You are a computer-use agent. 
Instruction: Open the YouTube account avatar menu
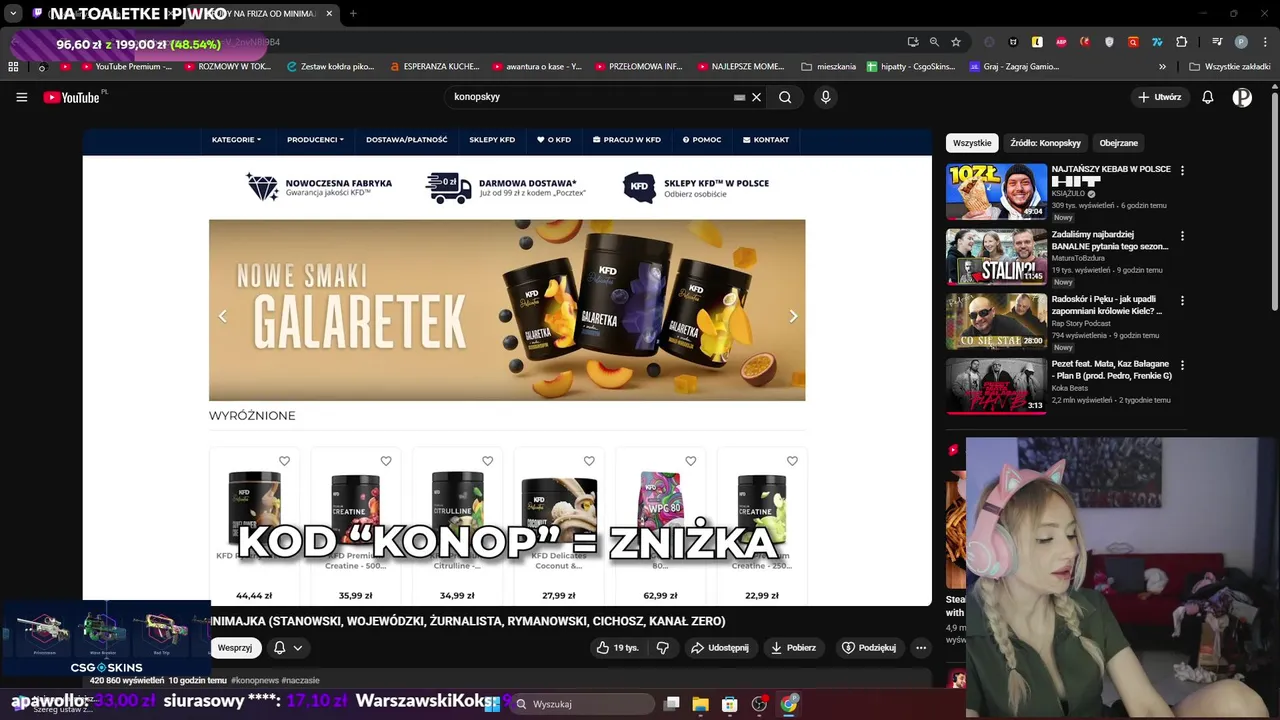pyautogui.click(x=1242, y=97)
